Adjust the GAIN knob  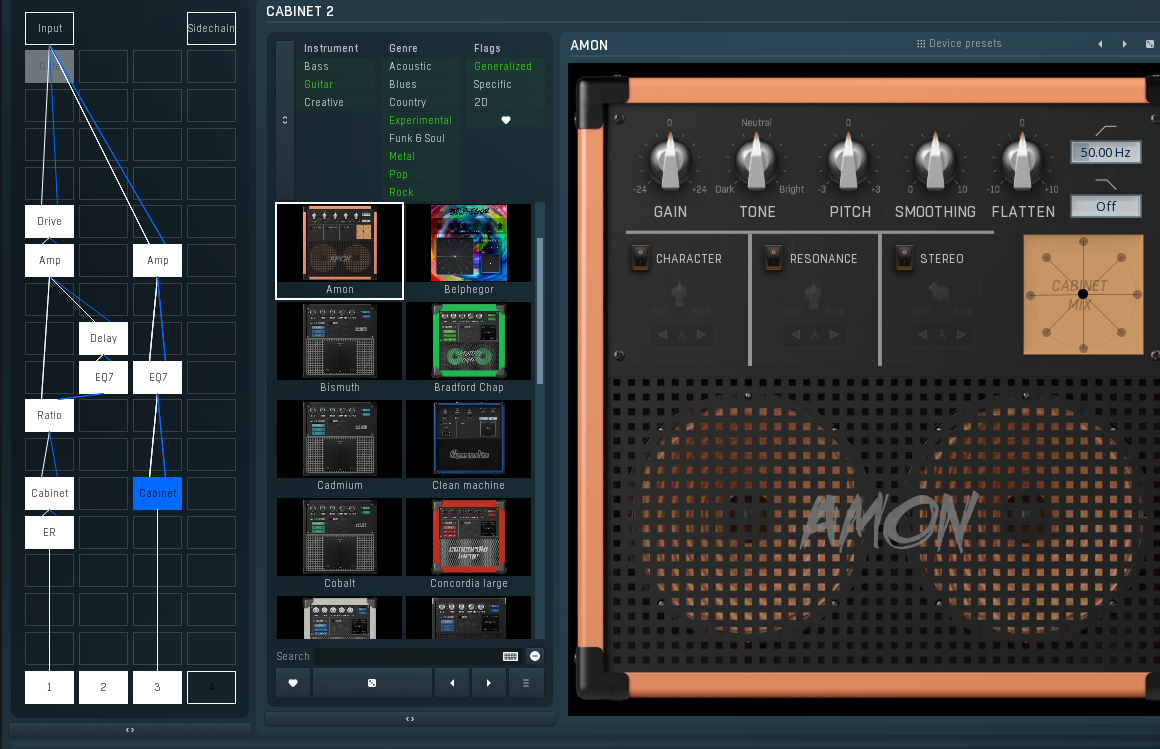[670, 160]
